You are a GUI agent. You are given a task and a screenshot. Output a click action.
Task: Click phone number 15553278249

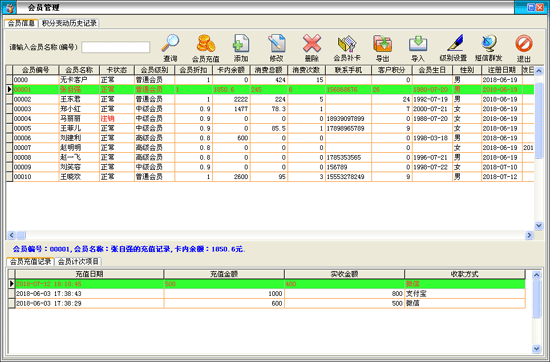(x=346, y=177)
